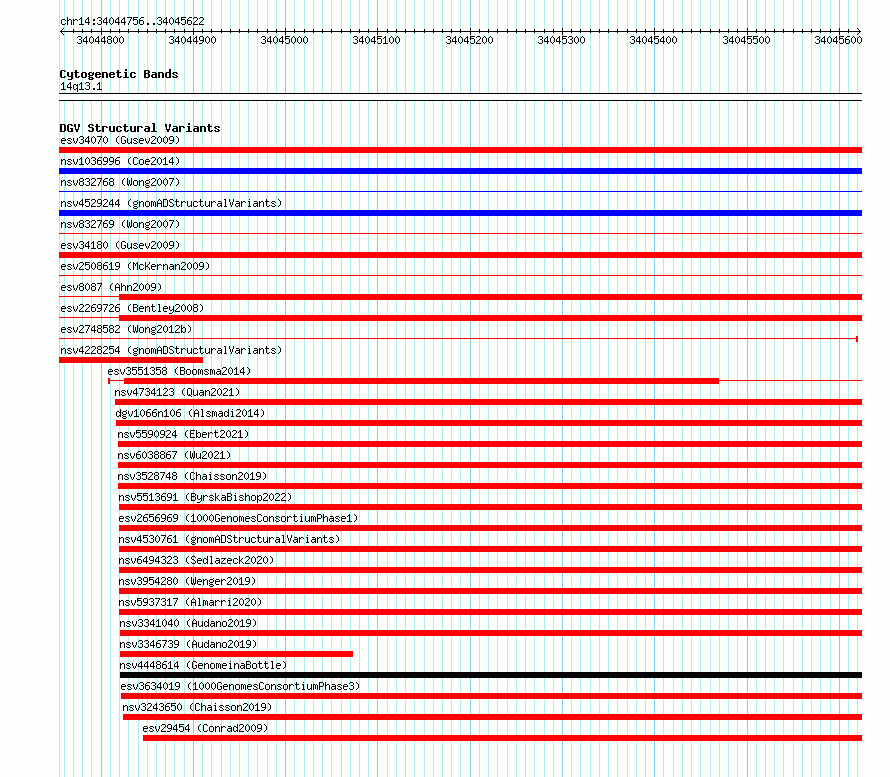
Task: Click ruler position 34045100
Action: [x=376, y=40]
